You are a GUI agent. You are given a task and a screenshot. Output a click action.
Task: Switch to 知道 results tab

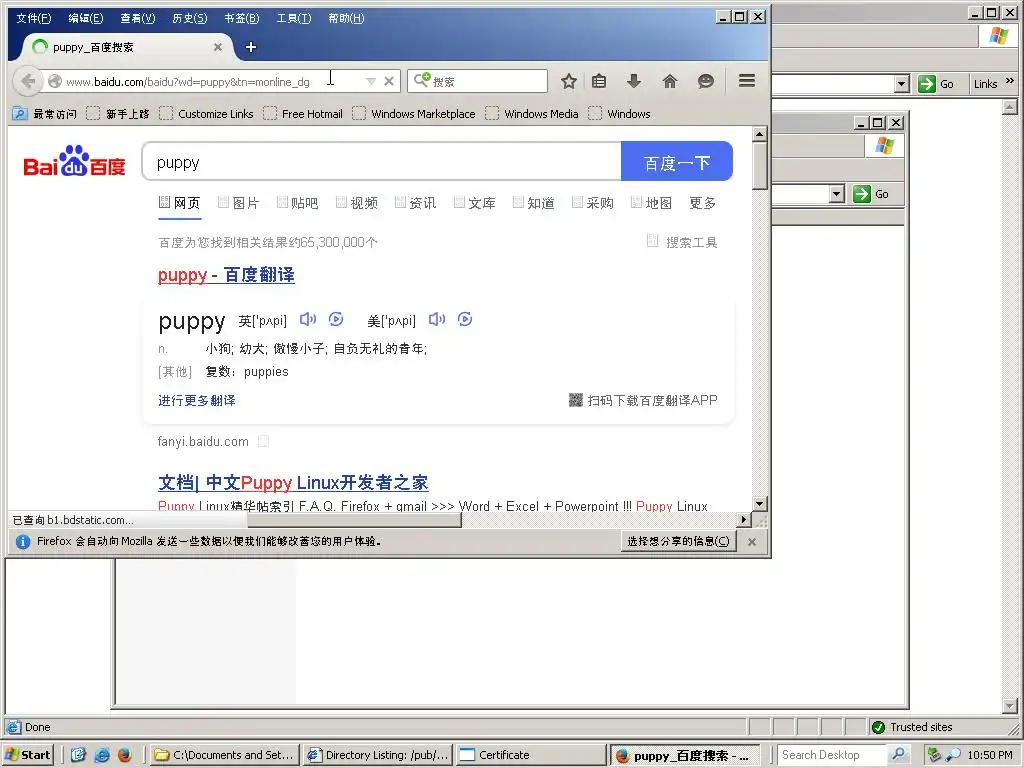(x=534, y=203)
